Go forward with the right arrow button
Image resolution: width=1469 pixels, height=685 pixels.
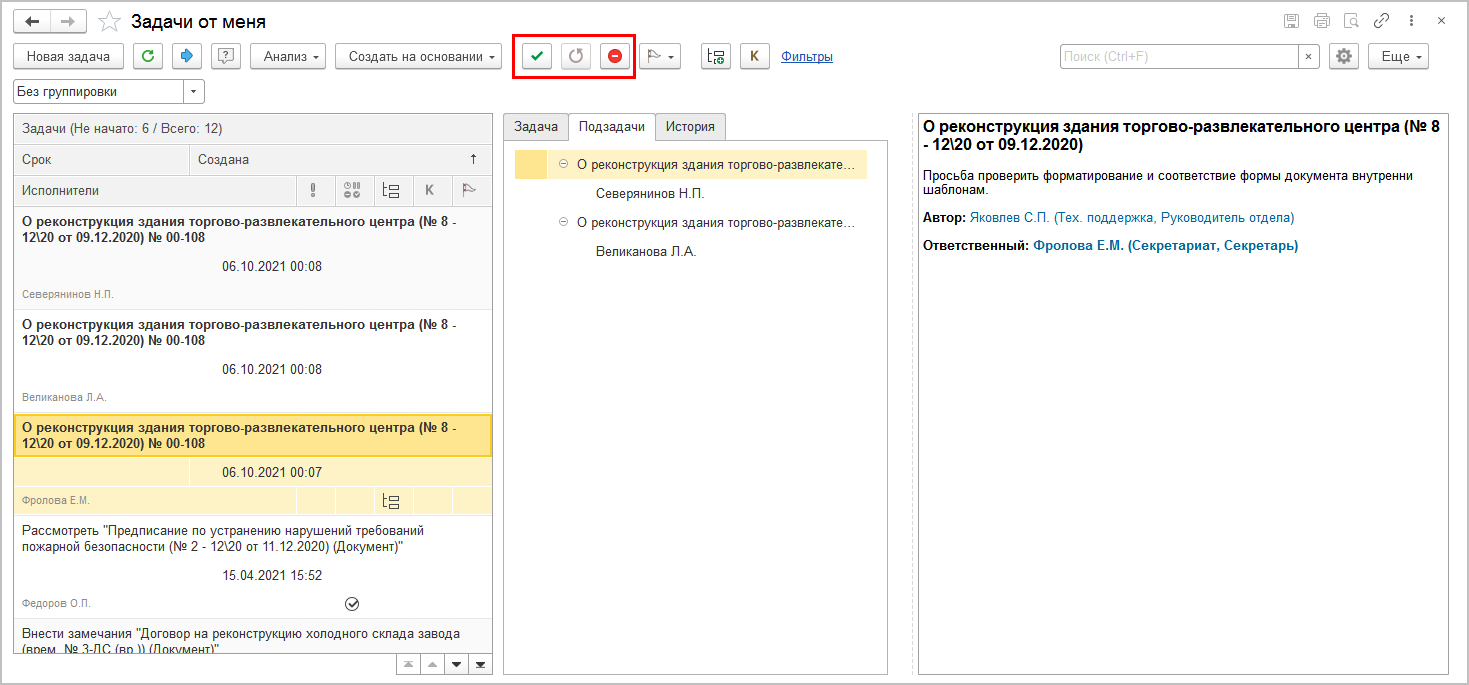click(68, 21)
